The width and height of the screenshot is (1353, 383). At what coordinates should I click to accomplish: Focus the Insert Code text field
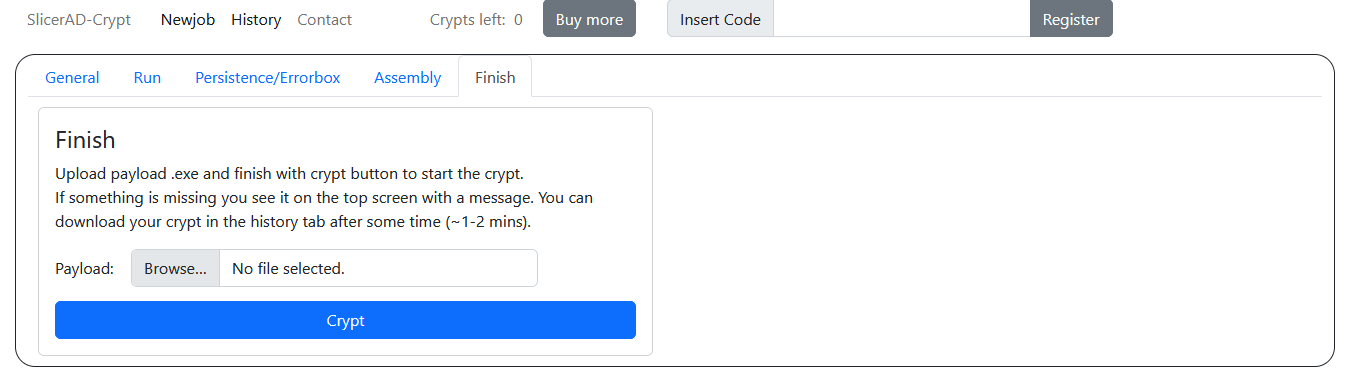point(902,19)
